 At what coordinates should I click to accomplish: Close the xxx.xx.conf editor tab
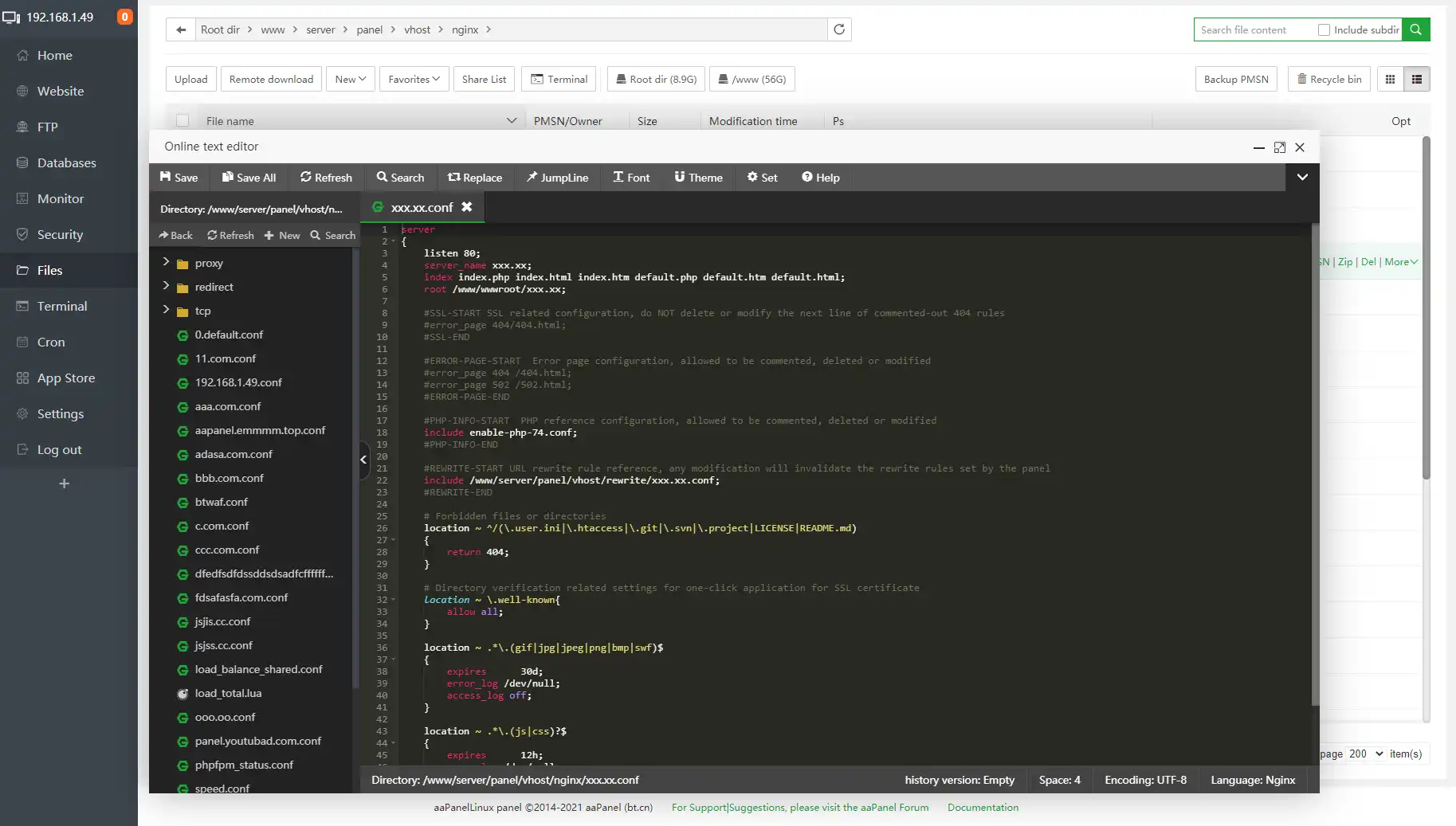tap(467, 207)
